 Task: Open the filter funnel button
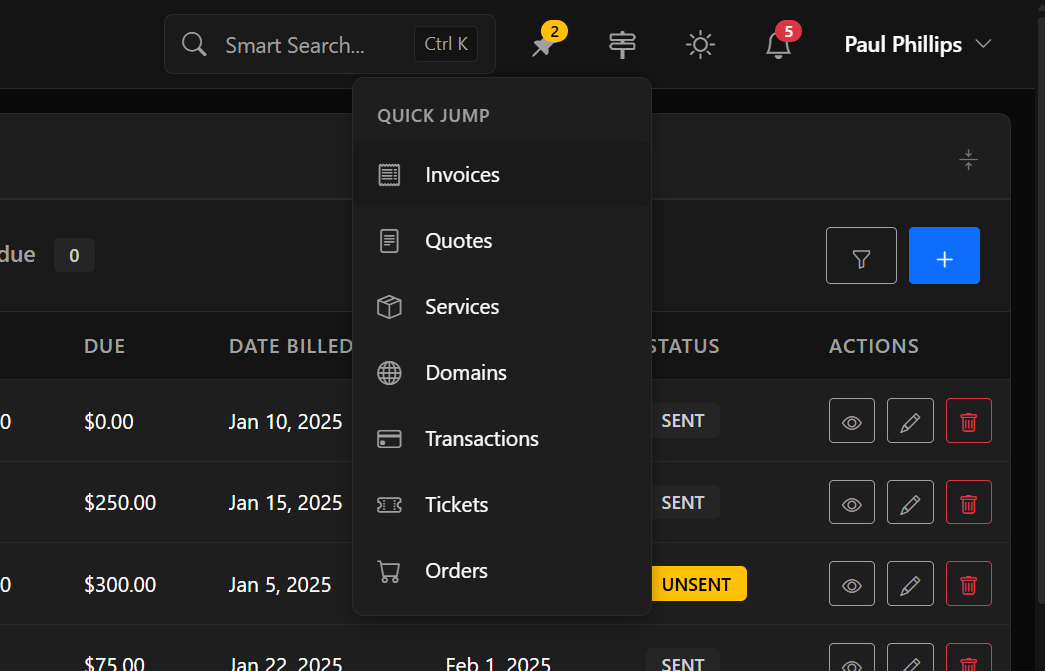[861, 256]
